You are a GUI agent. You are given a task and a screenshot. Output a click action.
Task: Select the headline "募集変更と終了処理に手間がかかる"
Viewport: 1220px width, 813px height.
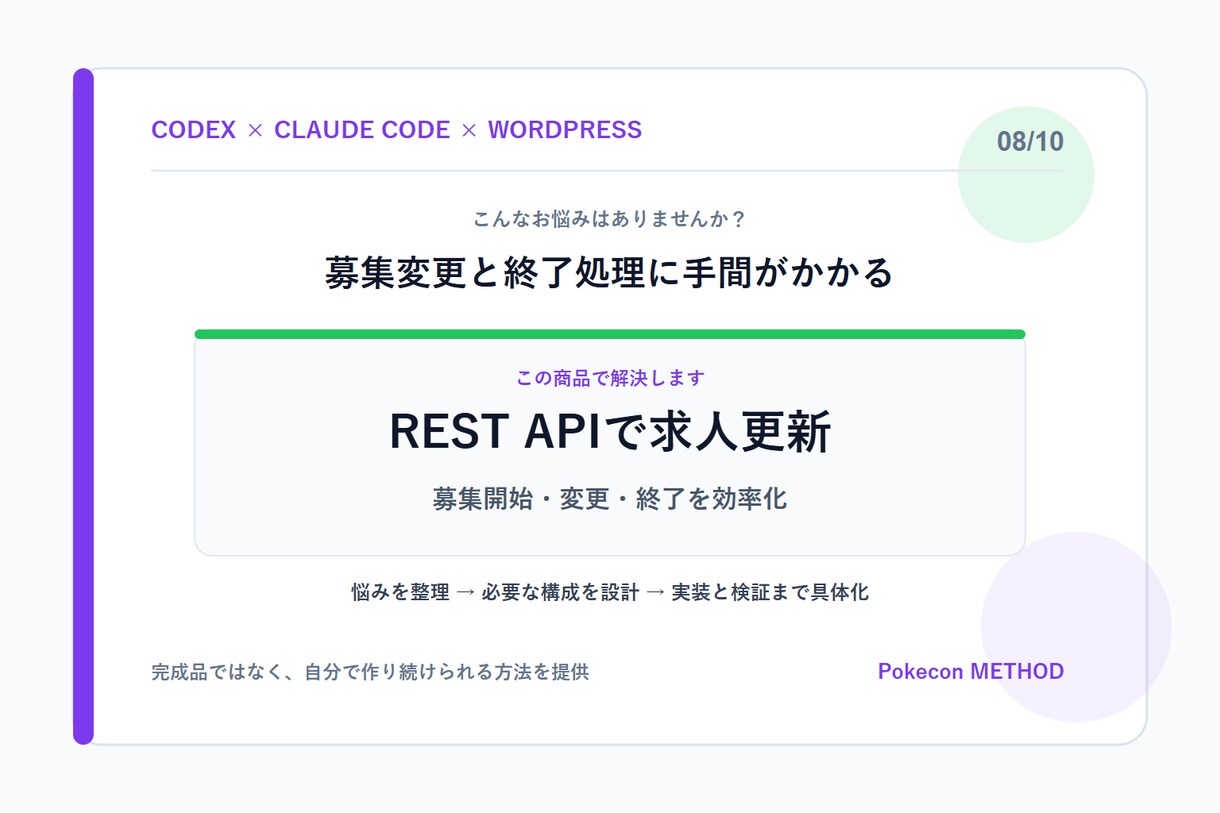[609, 272]
